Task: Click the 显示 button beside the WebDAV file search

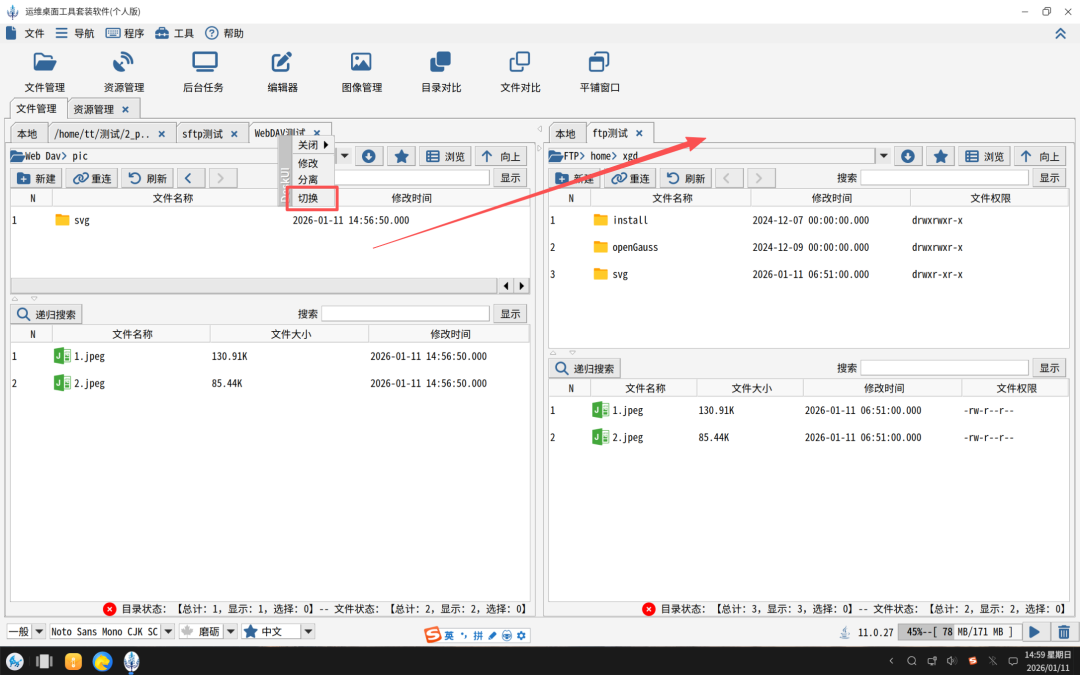Action: [510, 314]
